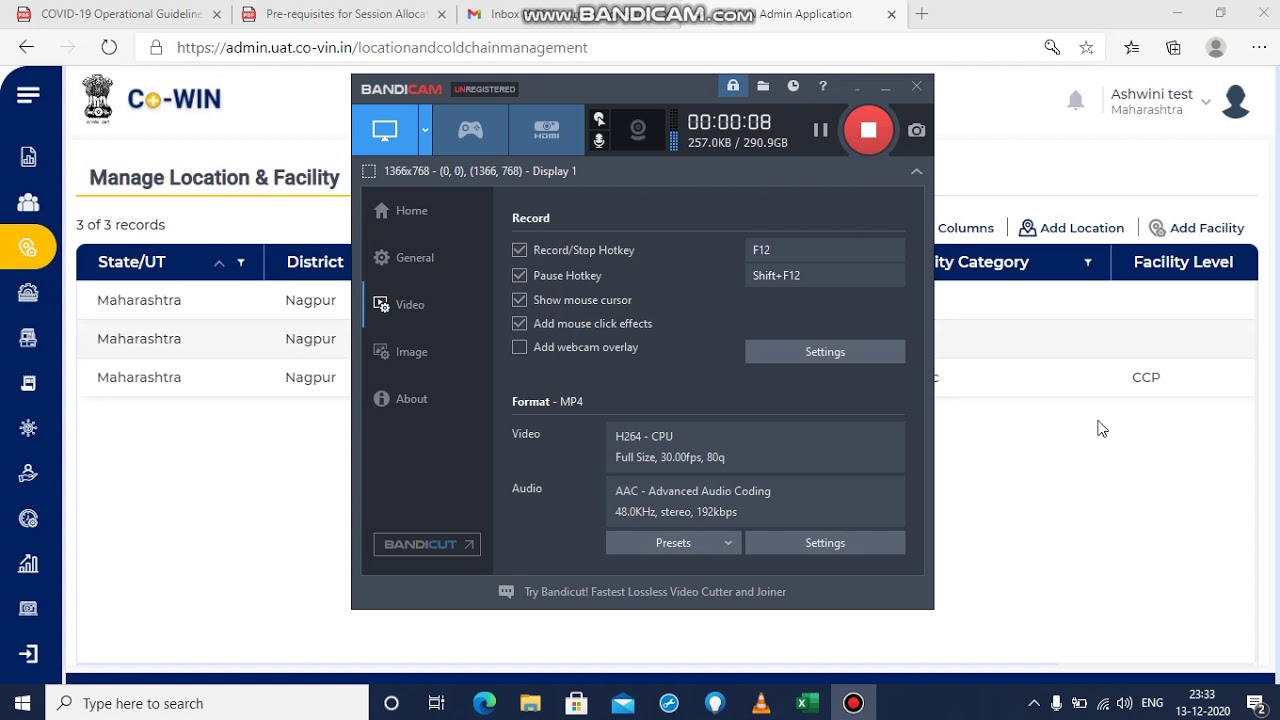Toggle Bandicam microphone icon
Image resolution: width=1280 pixels, height=720 pixels.
pyautogui.click(x=599, y=141)
